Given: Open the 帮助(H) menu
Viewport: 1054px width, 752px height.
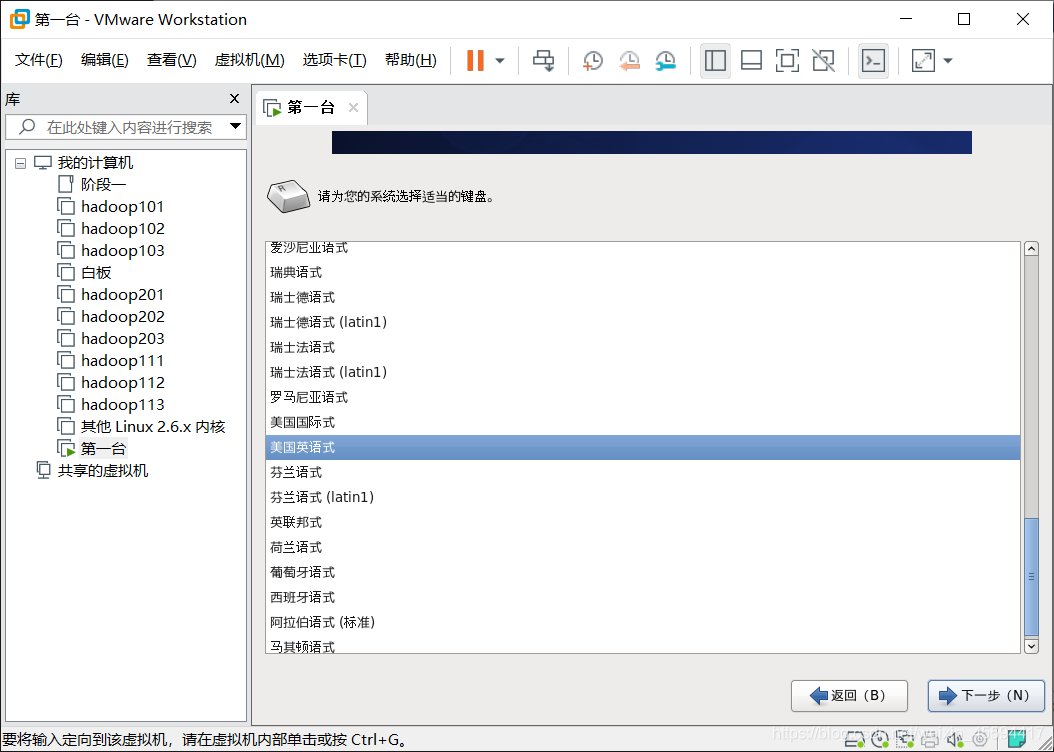Looking at the screenshot, I should 411,60.
